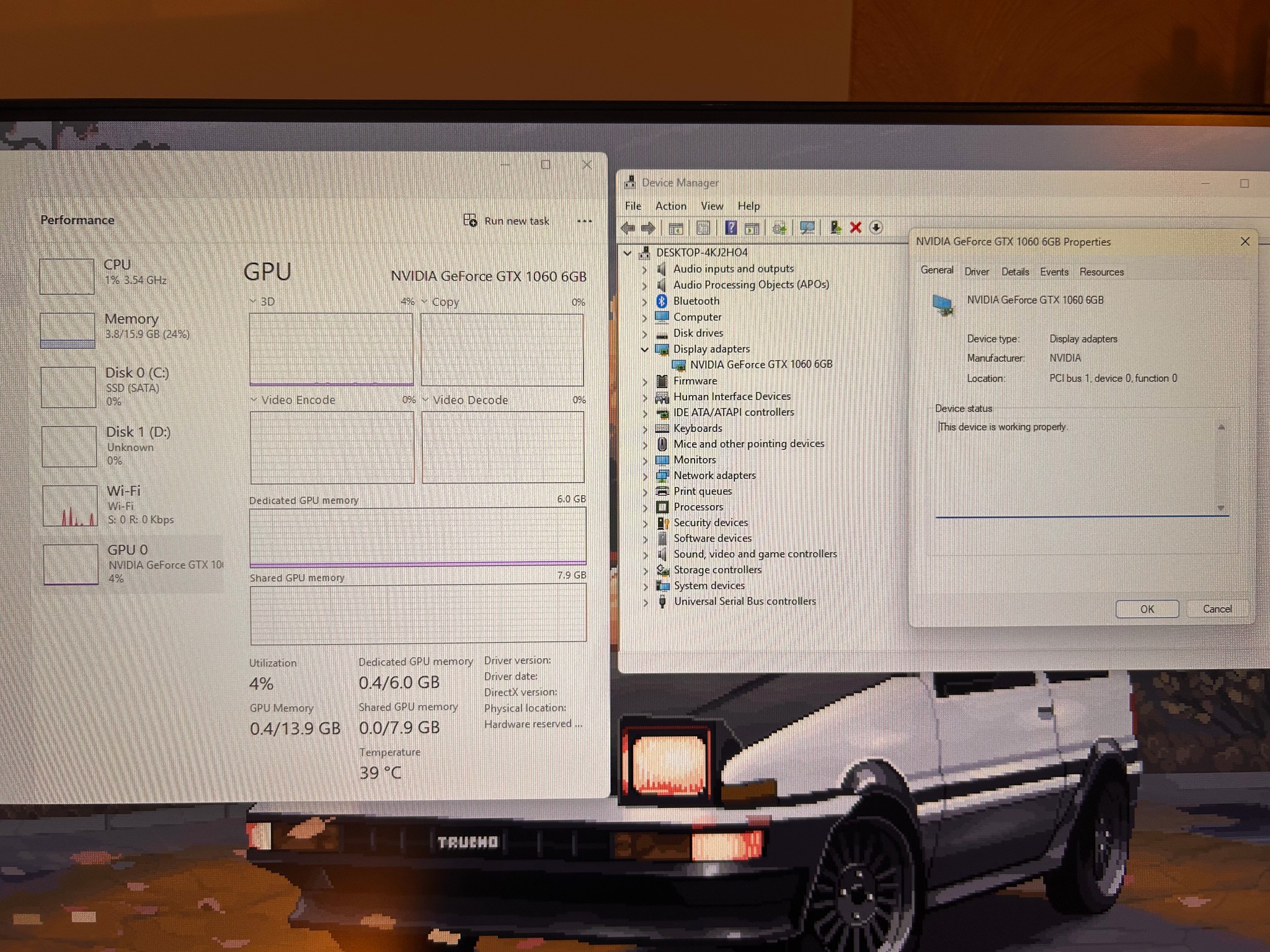Viewport: 1270px width, 952px height.
Task: Select the Memory performance graph thumbnail
Action: point(68,330)
